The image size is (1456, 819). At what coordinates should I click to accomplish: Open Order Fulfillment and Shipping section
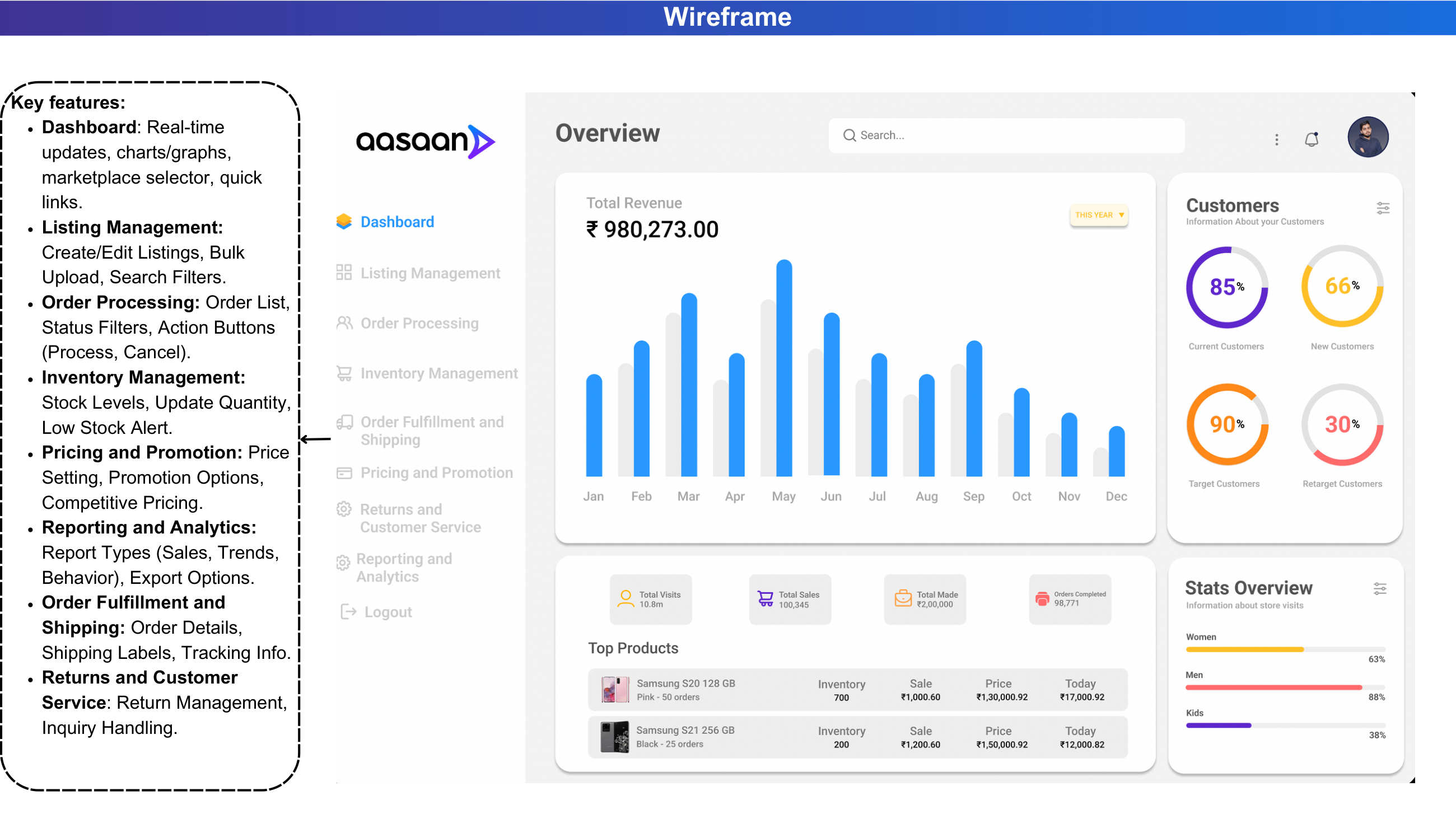coord(432,430)
